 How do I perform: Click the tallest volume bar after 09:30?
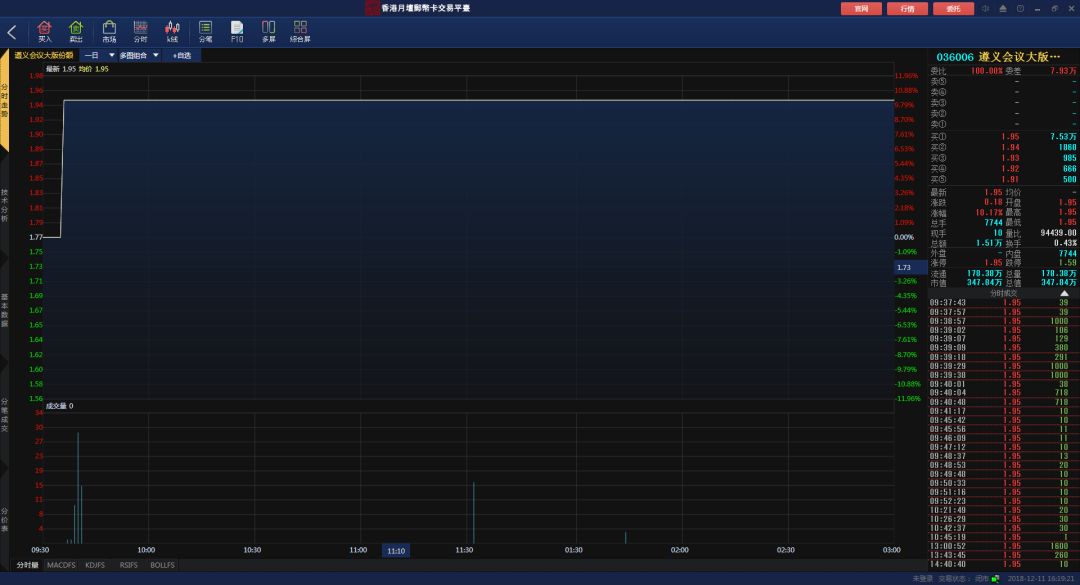[x=78, y=488]
